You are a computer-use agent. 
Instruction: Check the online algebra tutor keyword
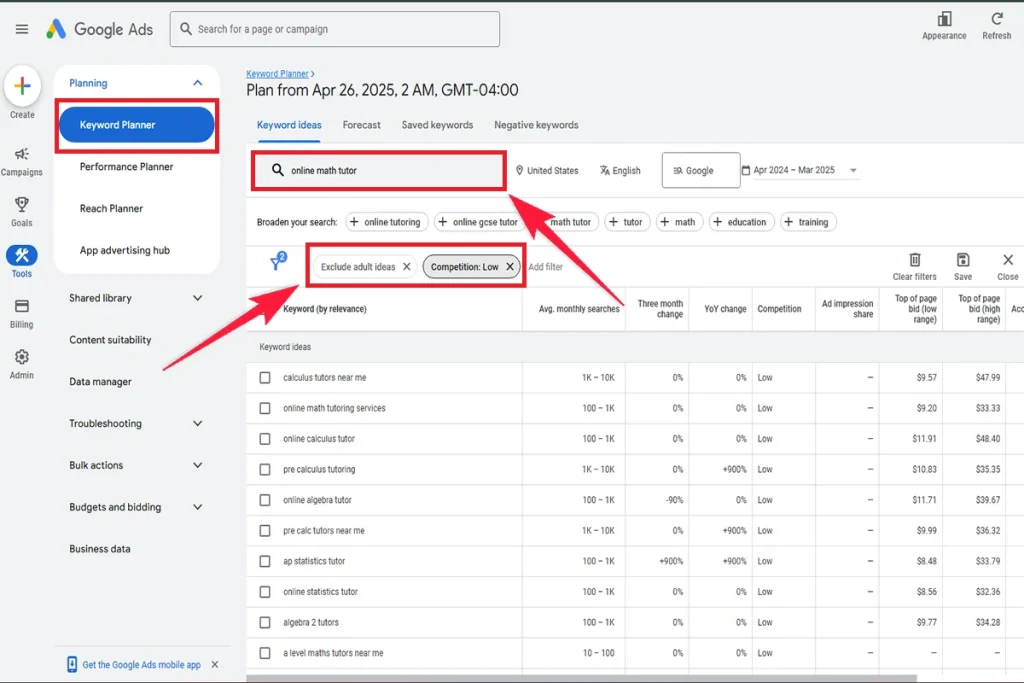click(x=265, y=500)
